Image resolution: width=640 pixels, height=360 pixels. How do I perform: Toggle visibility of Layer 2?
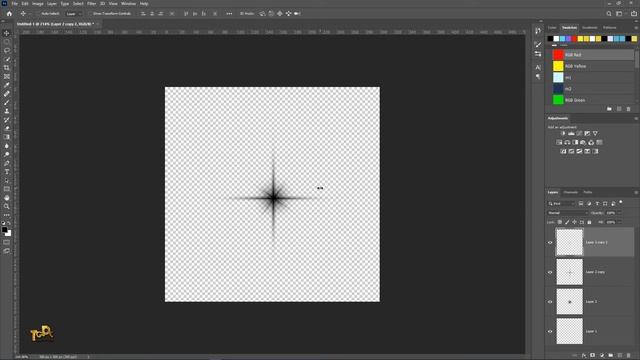coord(550,302)
